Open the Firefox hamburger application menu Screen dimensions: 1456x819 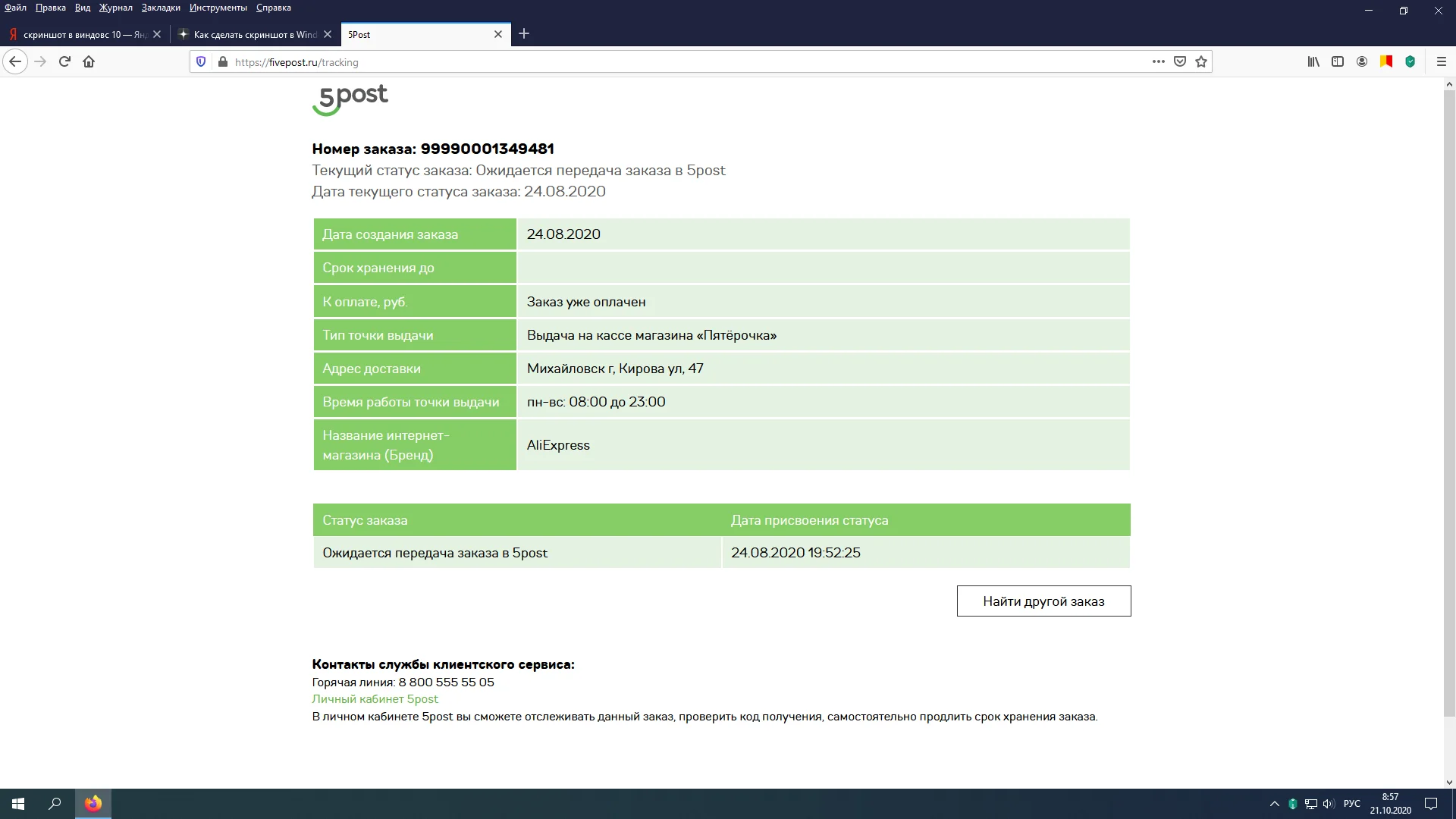(x=1442, y=62)
